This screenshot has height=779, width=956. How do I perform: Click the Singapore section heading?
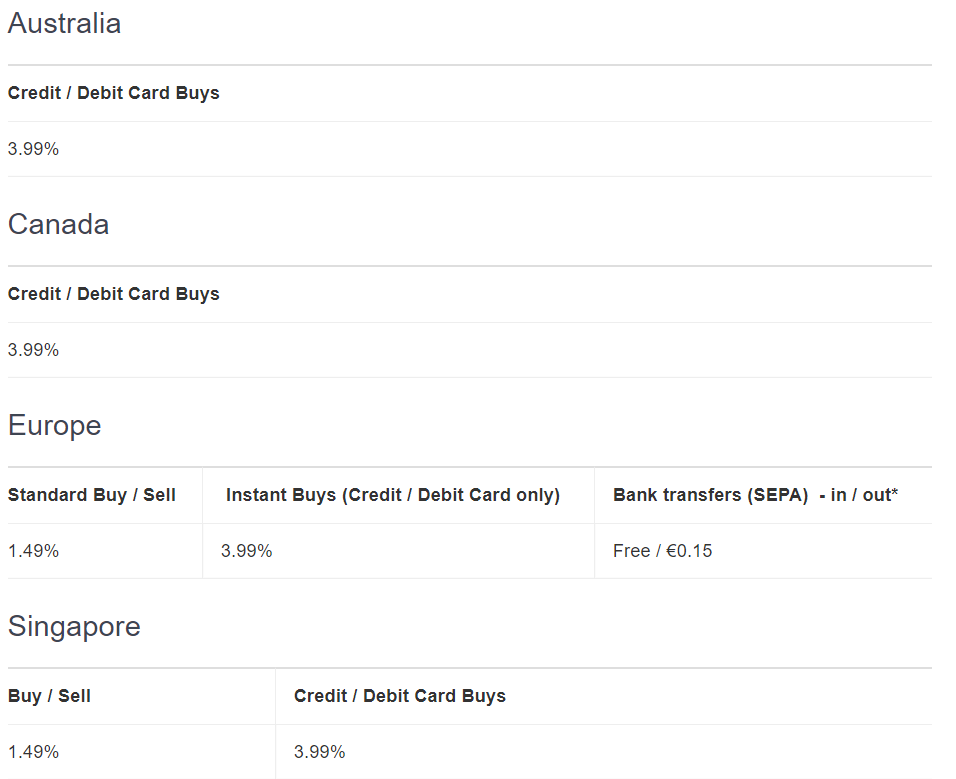point(74,627)
